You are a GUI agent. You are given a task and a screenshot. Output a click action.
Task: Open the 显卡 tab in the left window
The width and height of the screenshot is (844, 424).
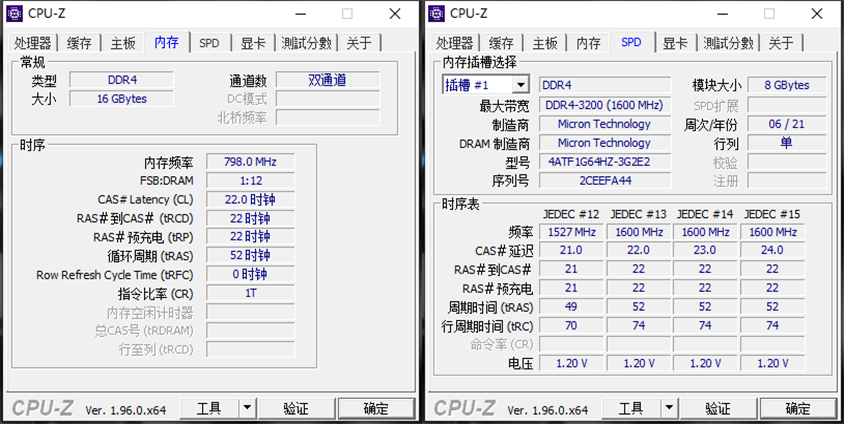click(253, 43)
